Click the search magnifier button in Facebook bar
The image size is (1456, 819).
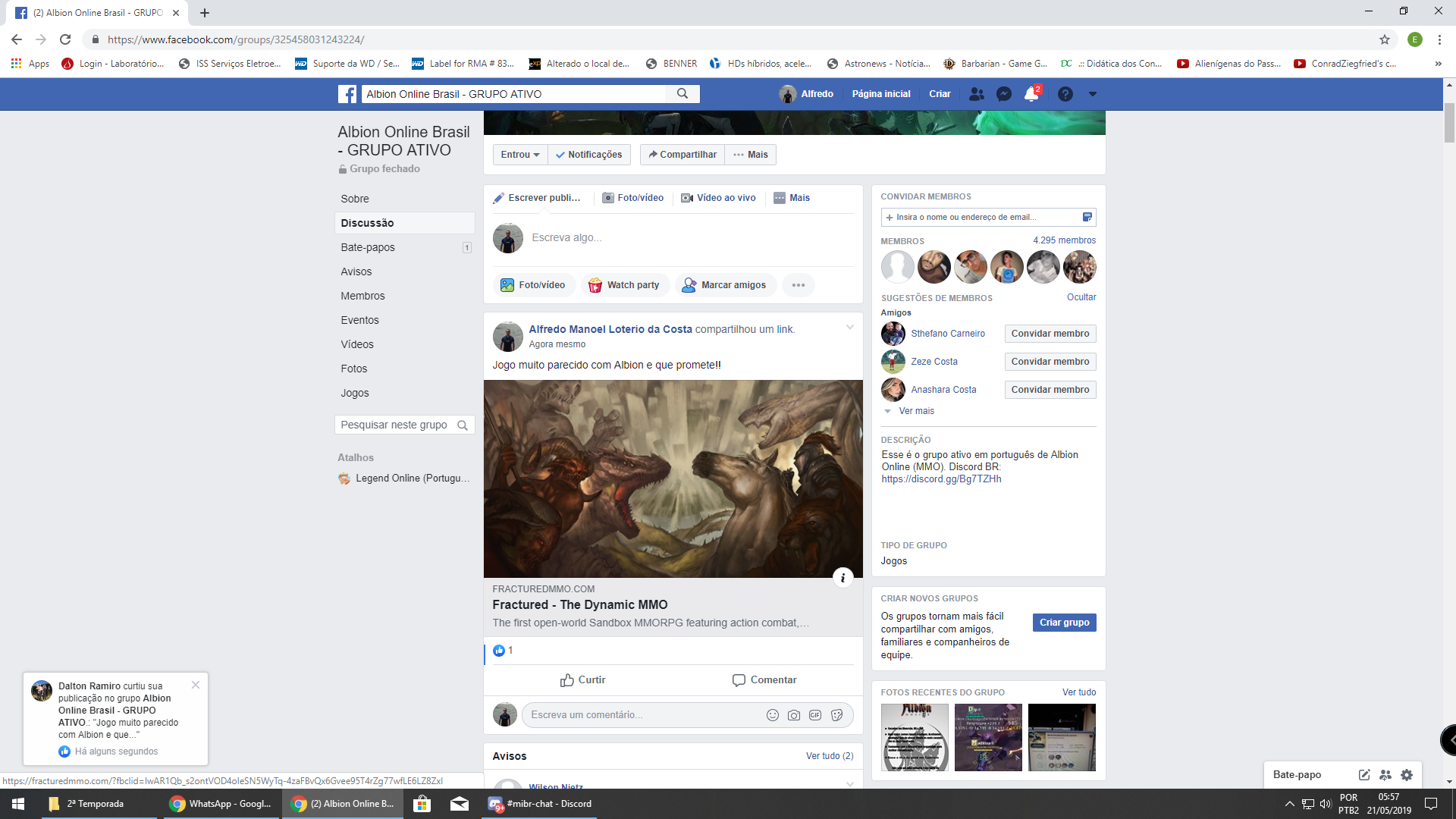coord(682,94)
